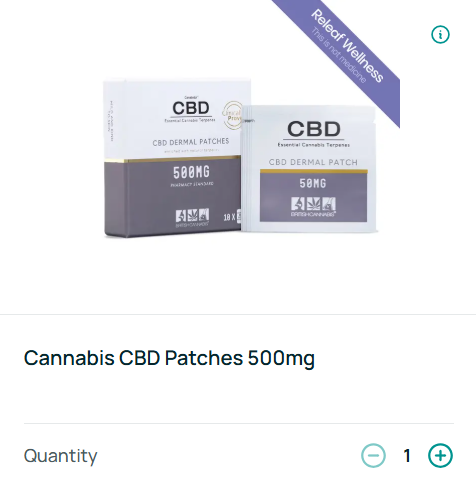Click the CBD Dermal Patch sachet text
Screen dimensions: 476x490
tap(313, 162)
